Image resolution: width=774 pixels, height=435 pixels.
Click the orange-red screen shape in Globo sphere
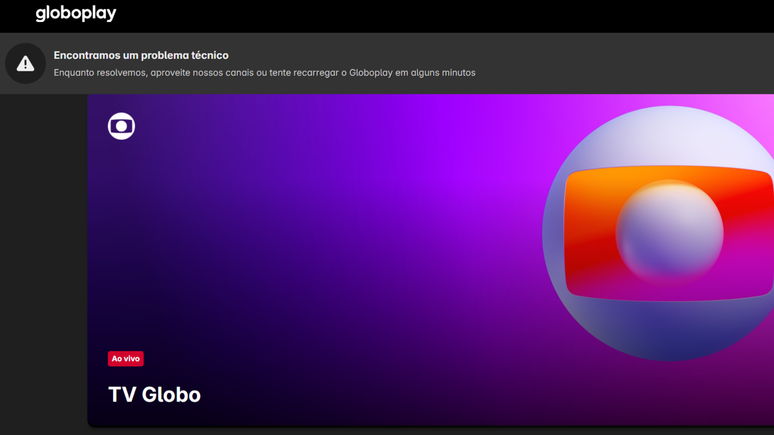coord(590,235)
